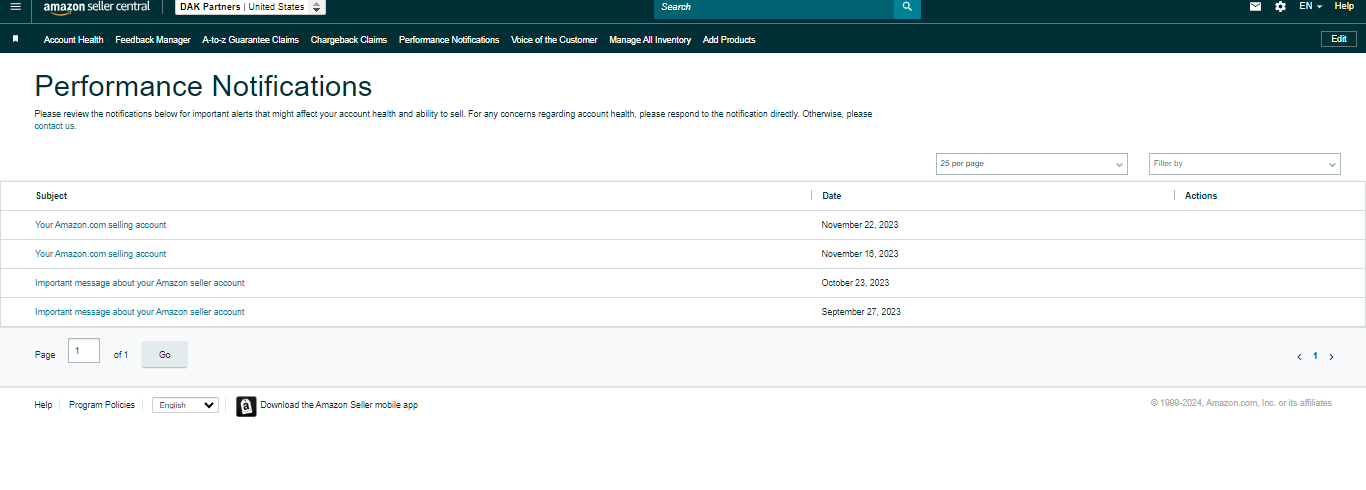This screenshot has width=1366, height=490.
Task: Open the 25 per page dropdown
Action: click(x=1032, y=163)
